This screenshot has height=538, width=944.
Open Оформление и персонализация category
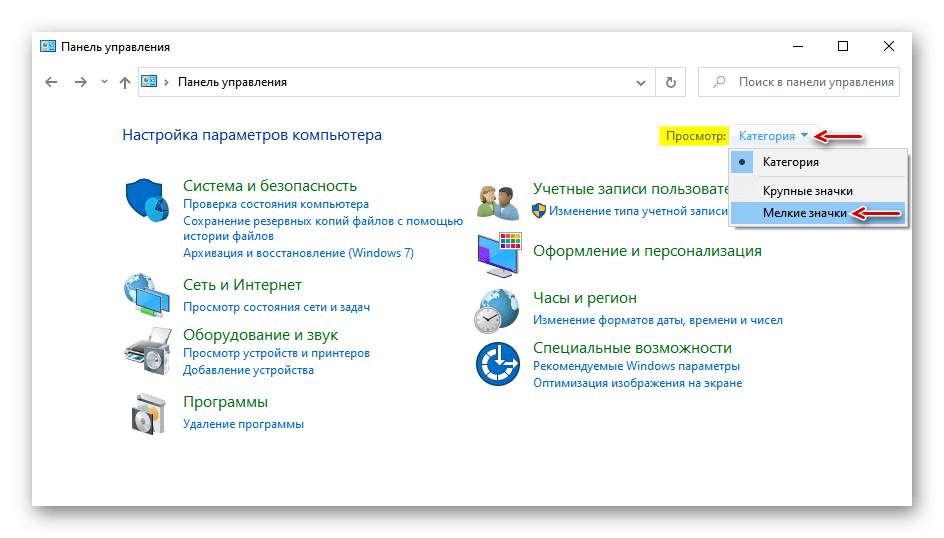(647, 251)
